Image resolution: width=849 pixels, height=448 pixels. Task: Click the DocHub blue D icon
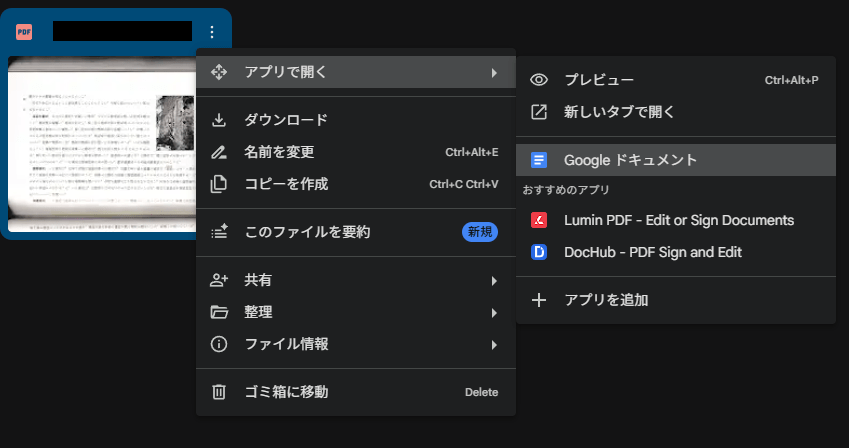(539, 252)
